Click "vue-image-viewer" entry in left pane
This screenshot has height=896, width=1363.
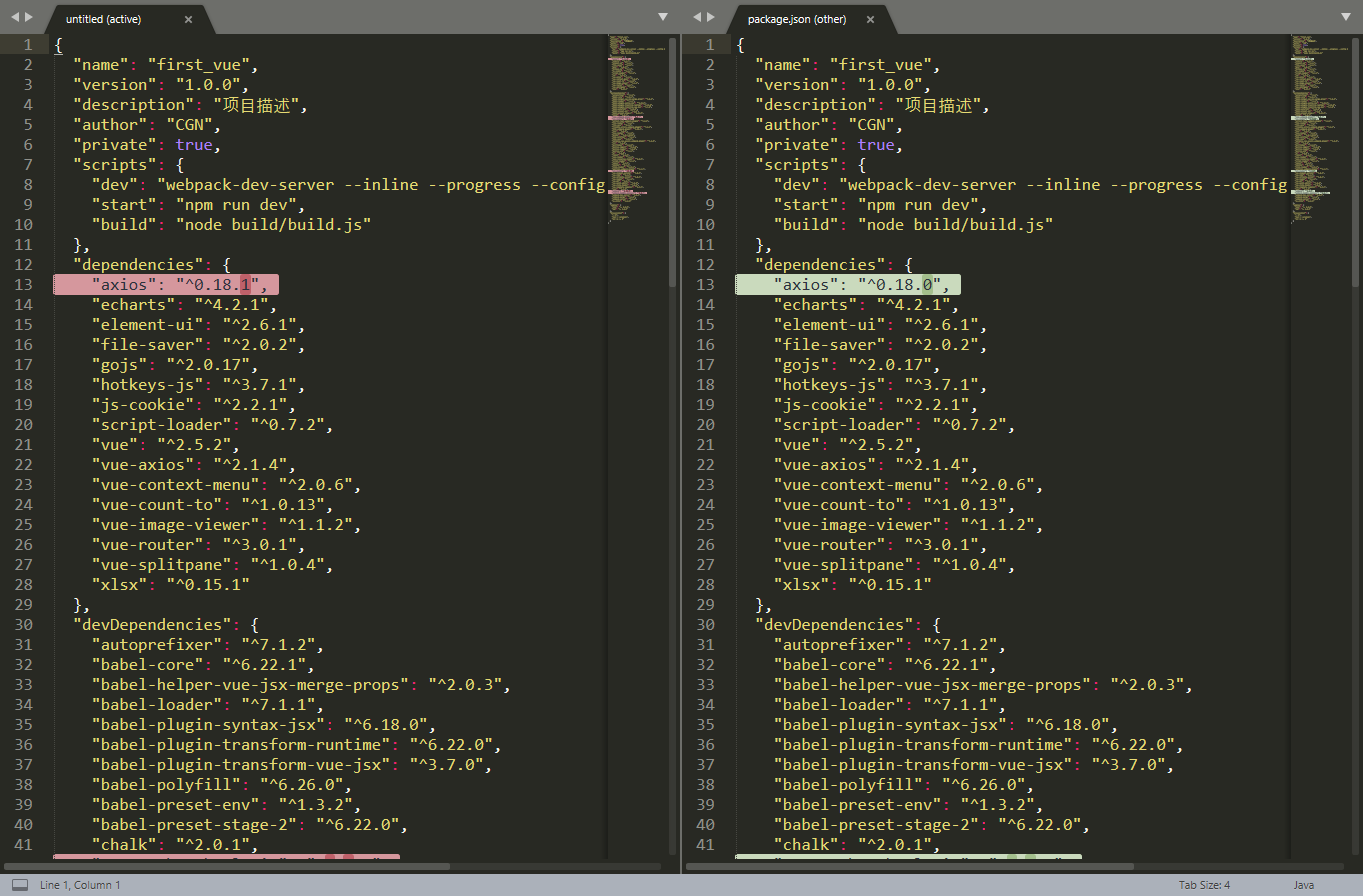coord(226,525)
